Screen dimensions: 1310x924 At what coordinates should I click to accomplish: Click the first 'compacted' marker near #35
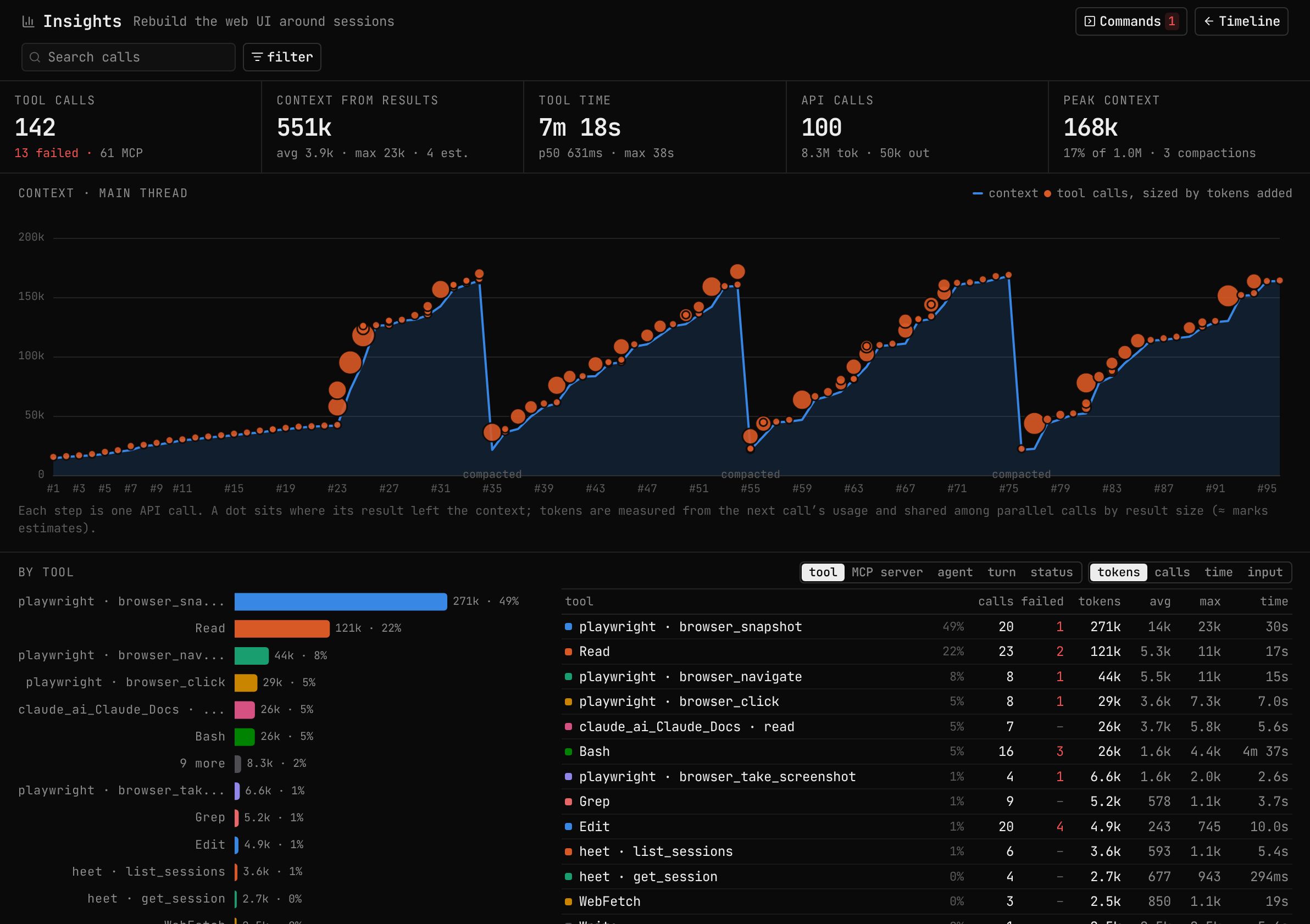[492, 474]
